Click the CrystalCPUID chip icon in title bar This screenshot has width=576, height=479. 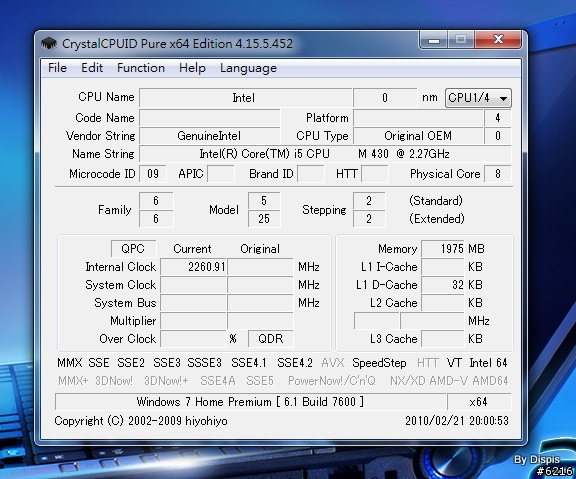click(49, 44)
